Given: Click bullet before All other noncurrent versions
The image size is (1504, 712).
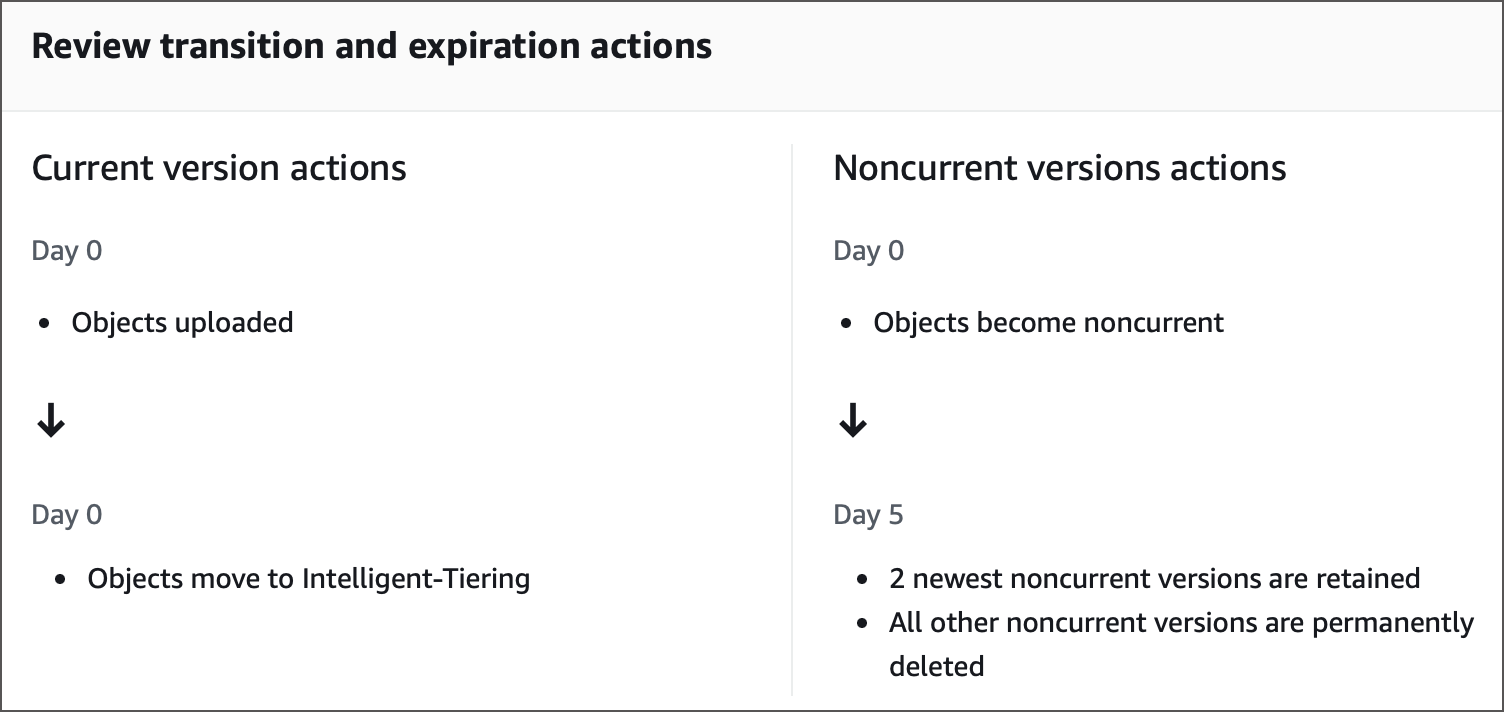Looking at the screenshot, I should point(863,624).
